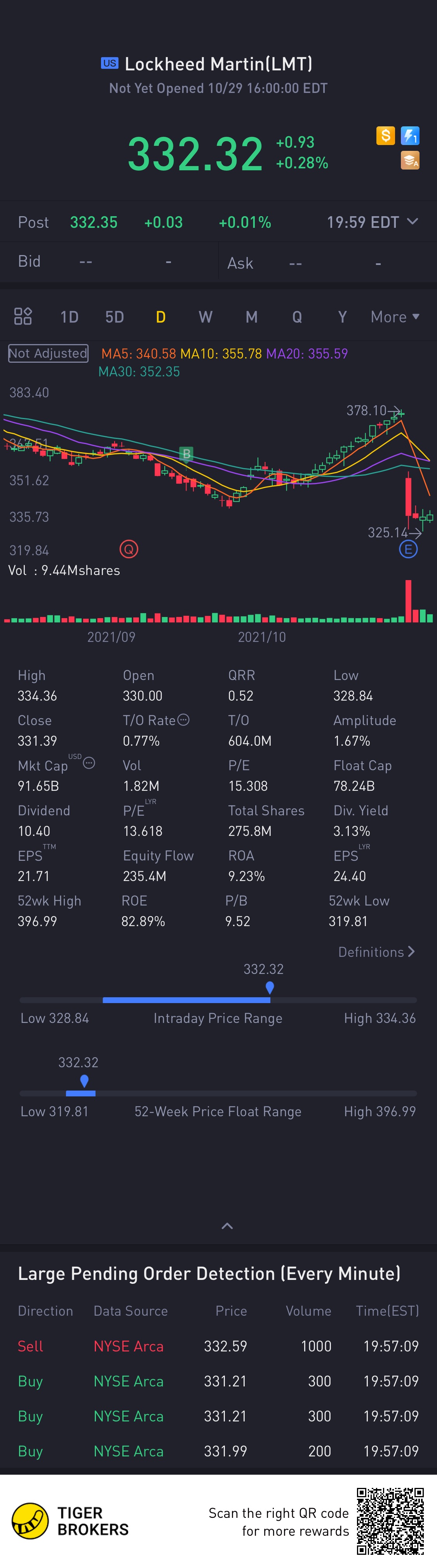437x1568 pixels.
Task: Tap the MA20: 355.59 indicator label
Action: point(307,354)
